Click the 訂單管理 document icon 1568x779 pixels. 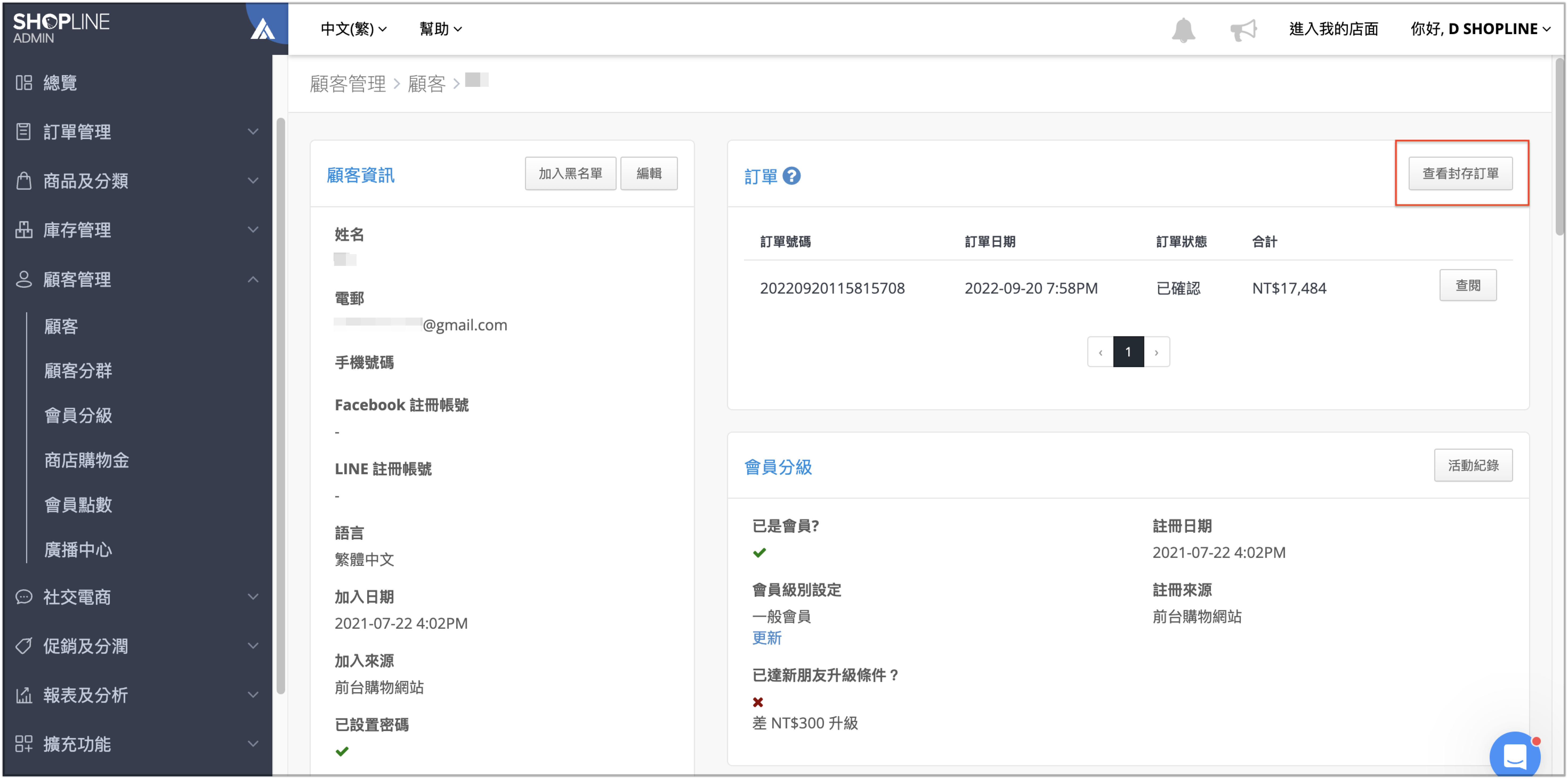[x=24, y=131]
